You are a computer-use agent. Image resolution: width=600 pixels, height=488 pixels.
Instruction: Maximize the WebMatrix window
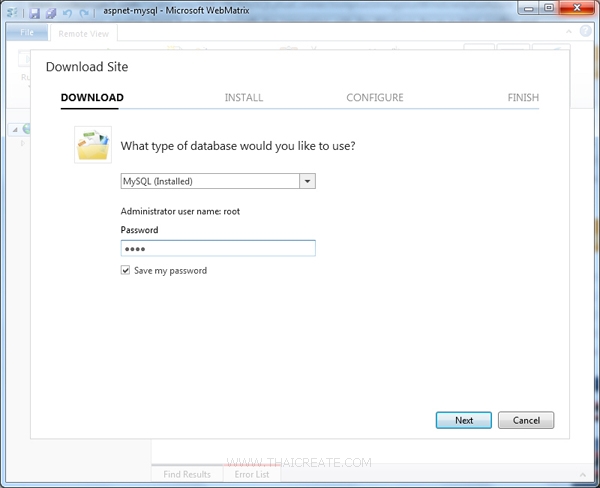pyautogui.click(x=549, y=8)
